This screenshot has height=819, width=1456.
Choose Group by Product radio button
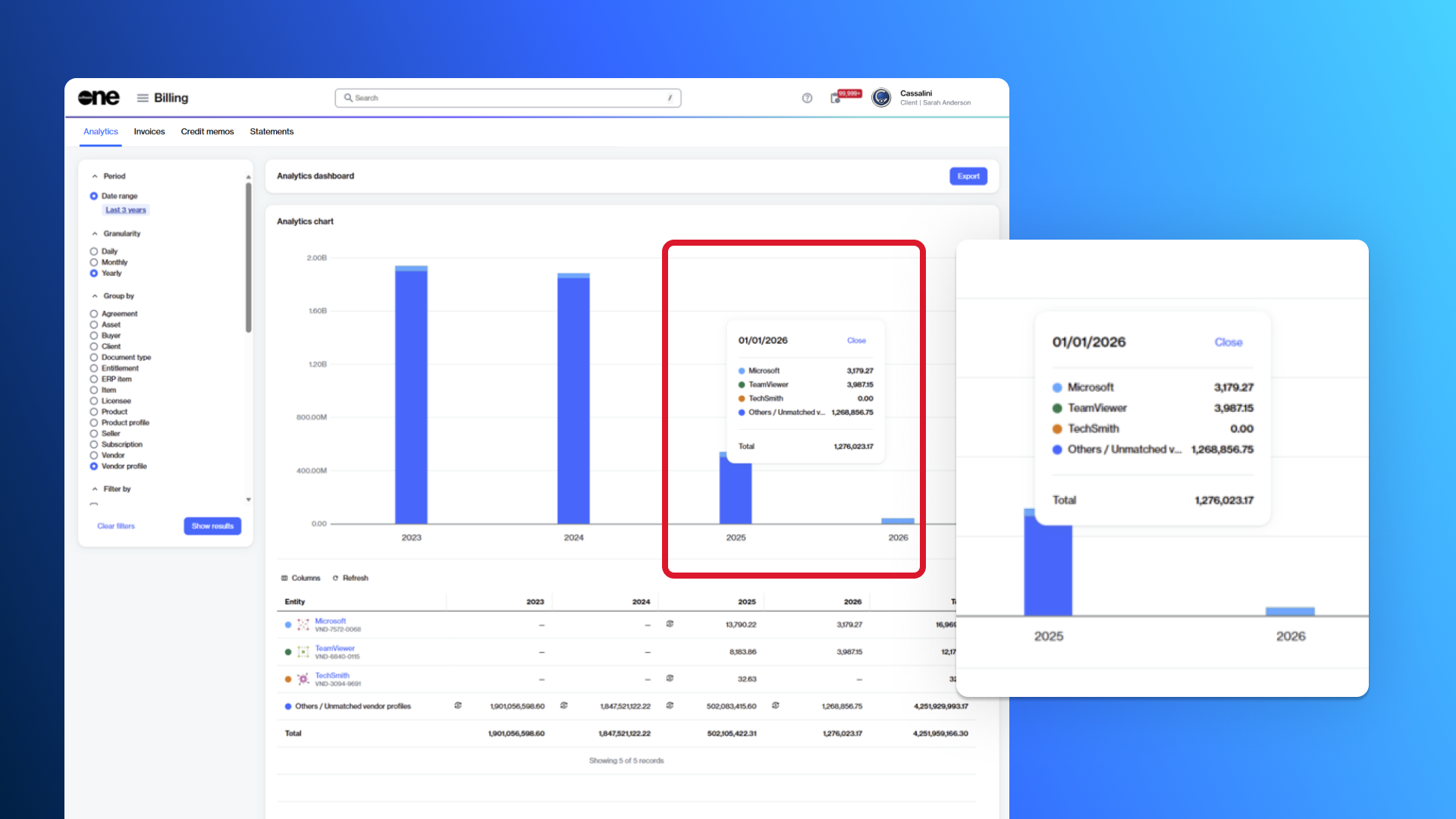click(x=94, y=412)
